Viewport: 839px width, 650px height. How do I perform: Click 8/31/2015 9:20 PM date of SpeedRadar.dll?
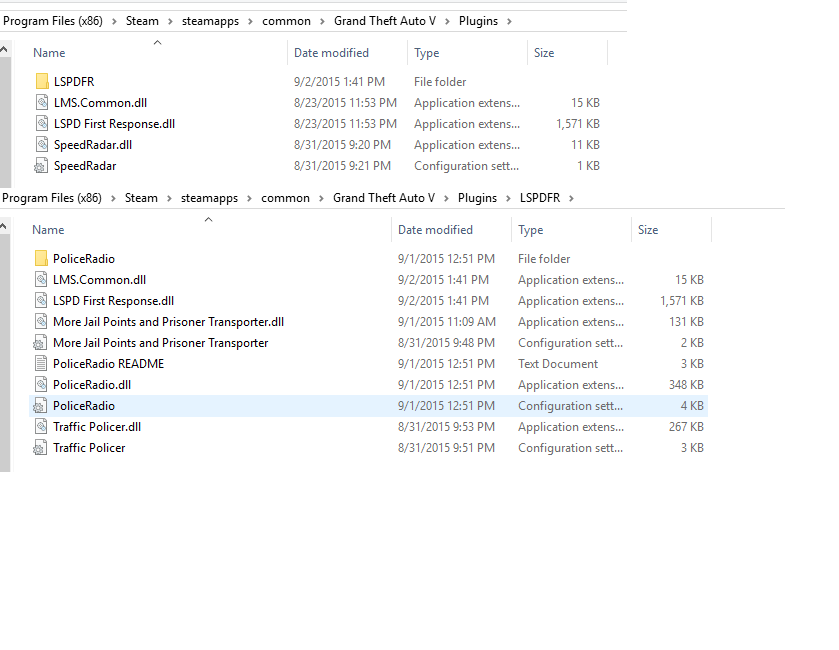pyautogui.click(x=342, y=145)
